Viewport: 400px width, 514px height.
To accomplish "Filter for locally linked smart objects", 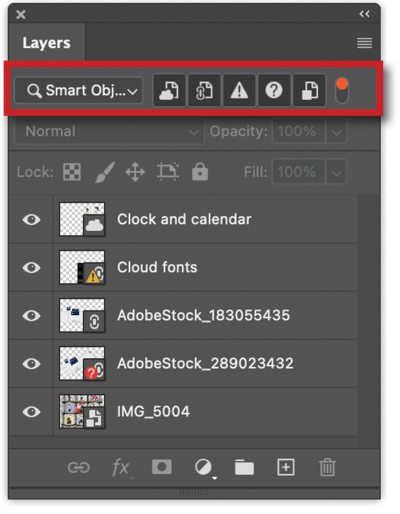I will tap(204, 90).
